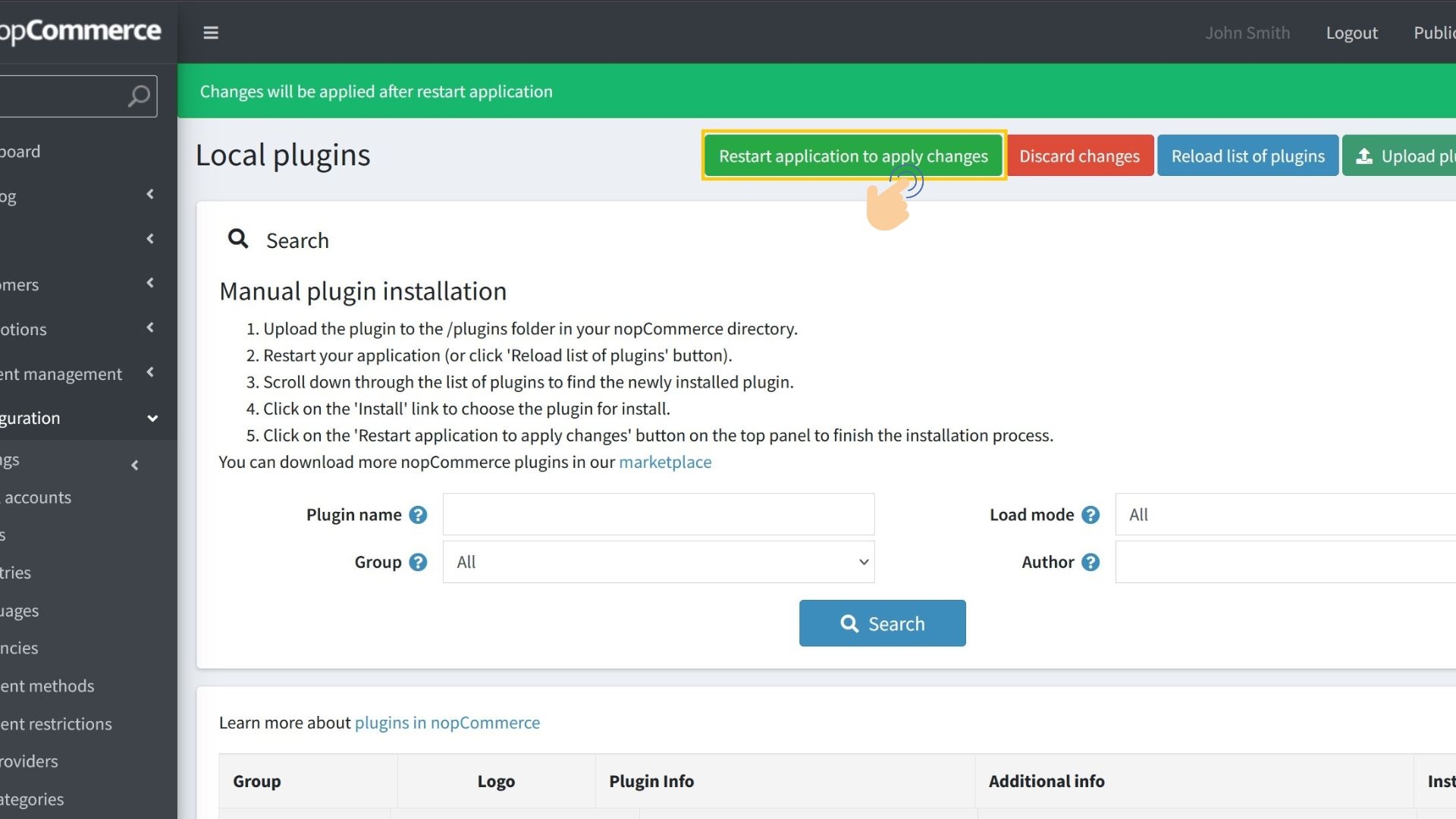1456x819 pixels.
Task: Click the Public store link
Action: click(x=1434, y=33)
